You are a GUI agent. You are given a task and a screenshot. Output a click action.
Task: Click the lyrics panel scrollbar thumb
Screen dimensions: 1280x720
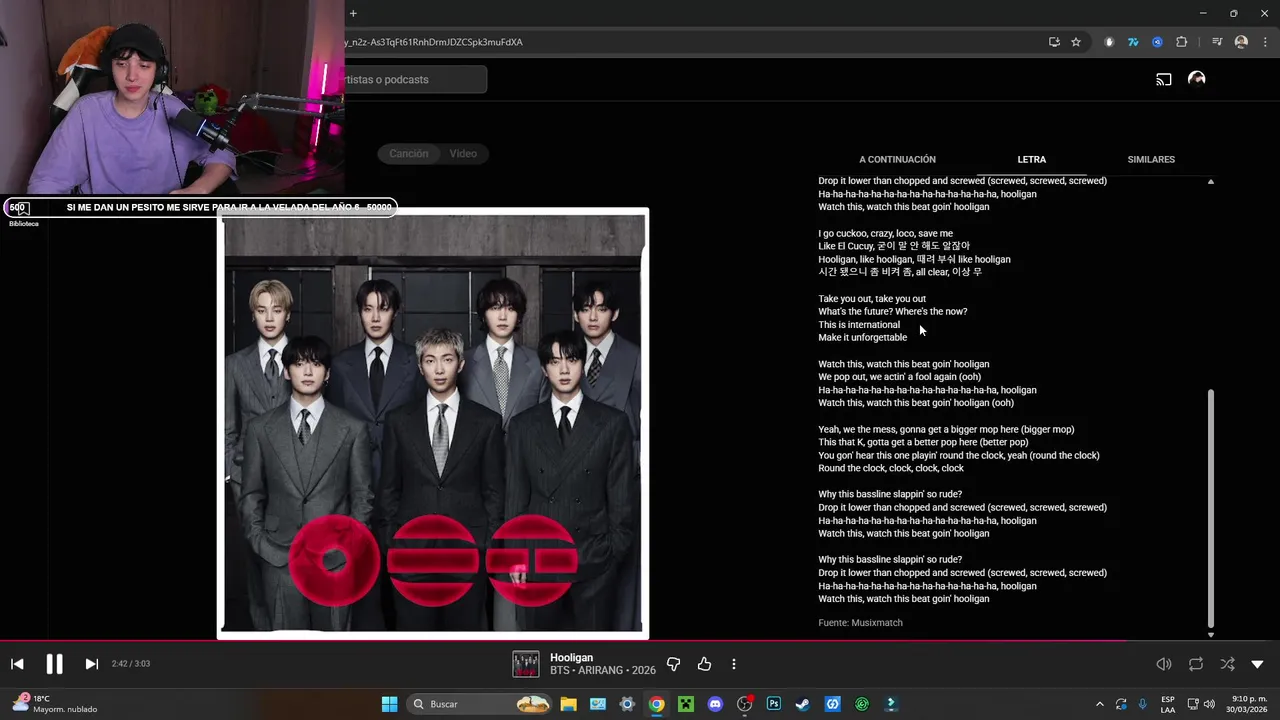[x=1211, y=508]
